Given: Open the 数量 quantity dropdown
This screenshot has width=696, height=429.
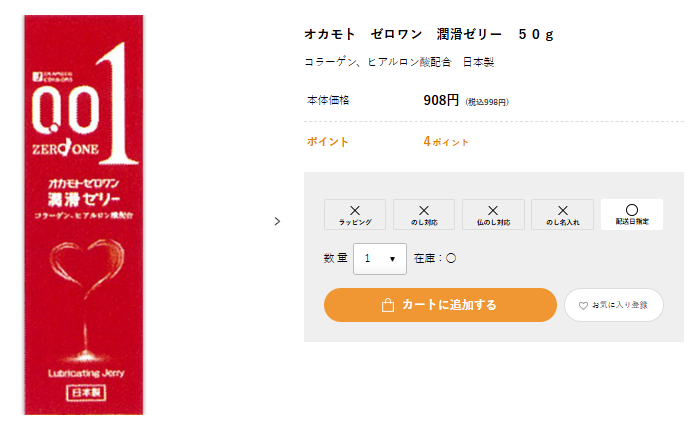Looking at the screenshot, I should tap(380, 258).
